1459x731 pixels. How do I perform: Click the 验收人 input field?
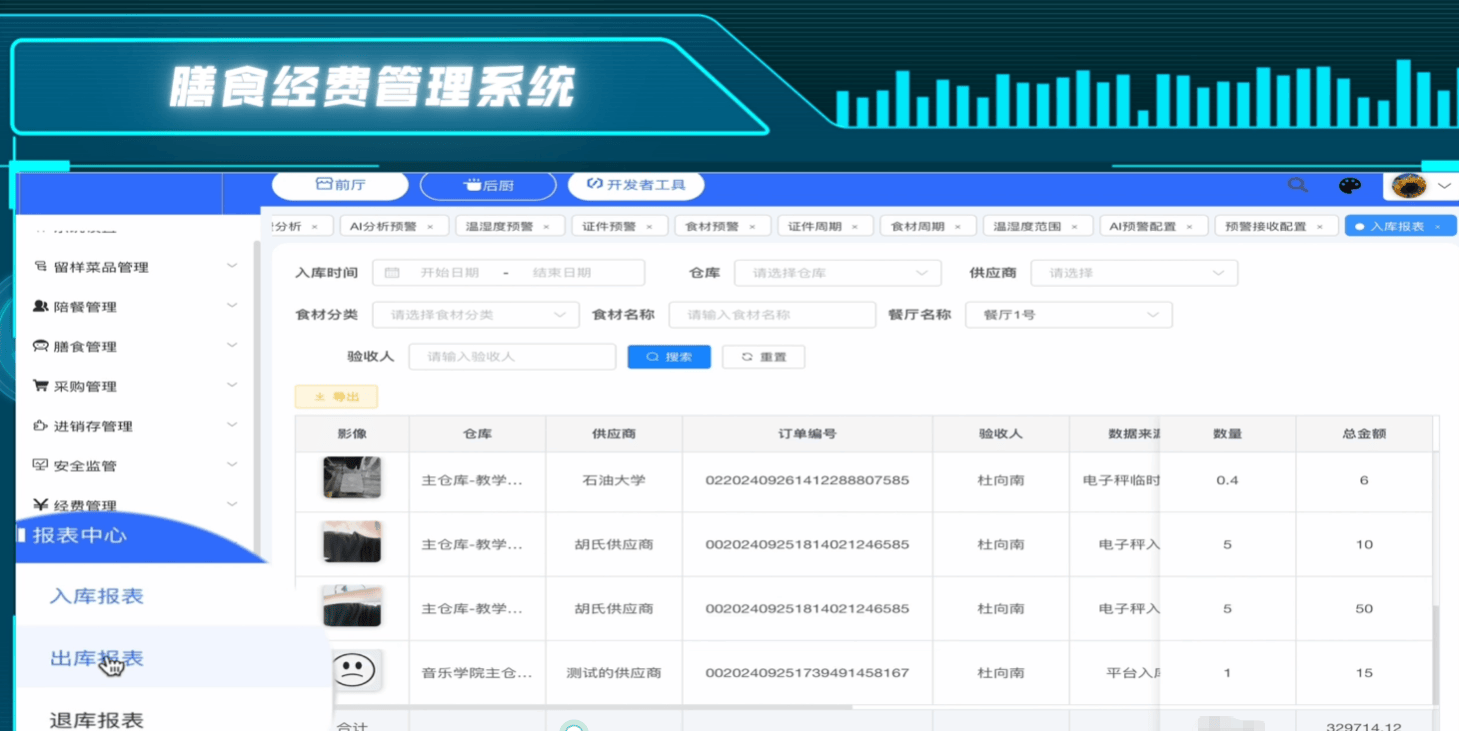pos(512,357)
